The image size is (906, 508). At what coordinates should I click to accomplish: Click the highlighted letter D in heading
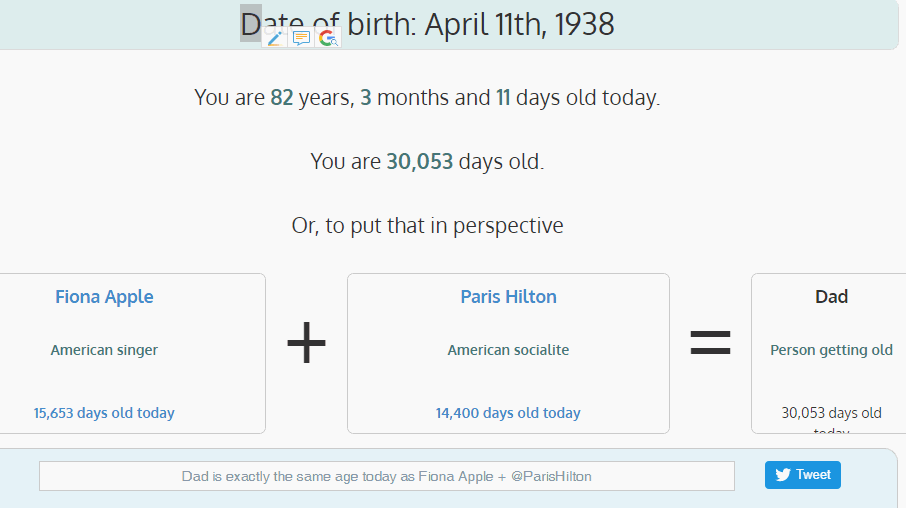pyautogui.click(x=251, y=24)
